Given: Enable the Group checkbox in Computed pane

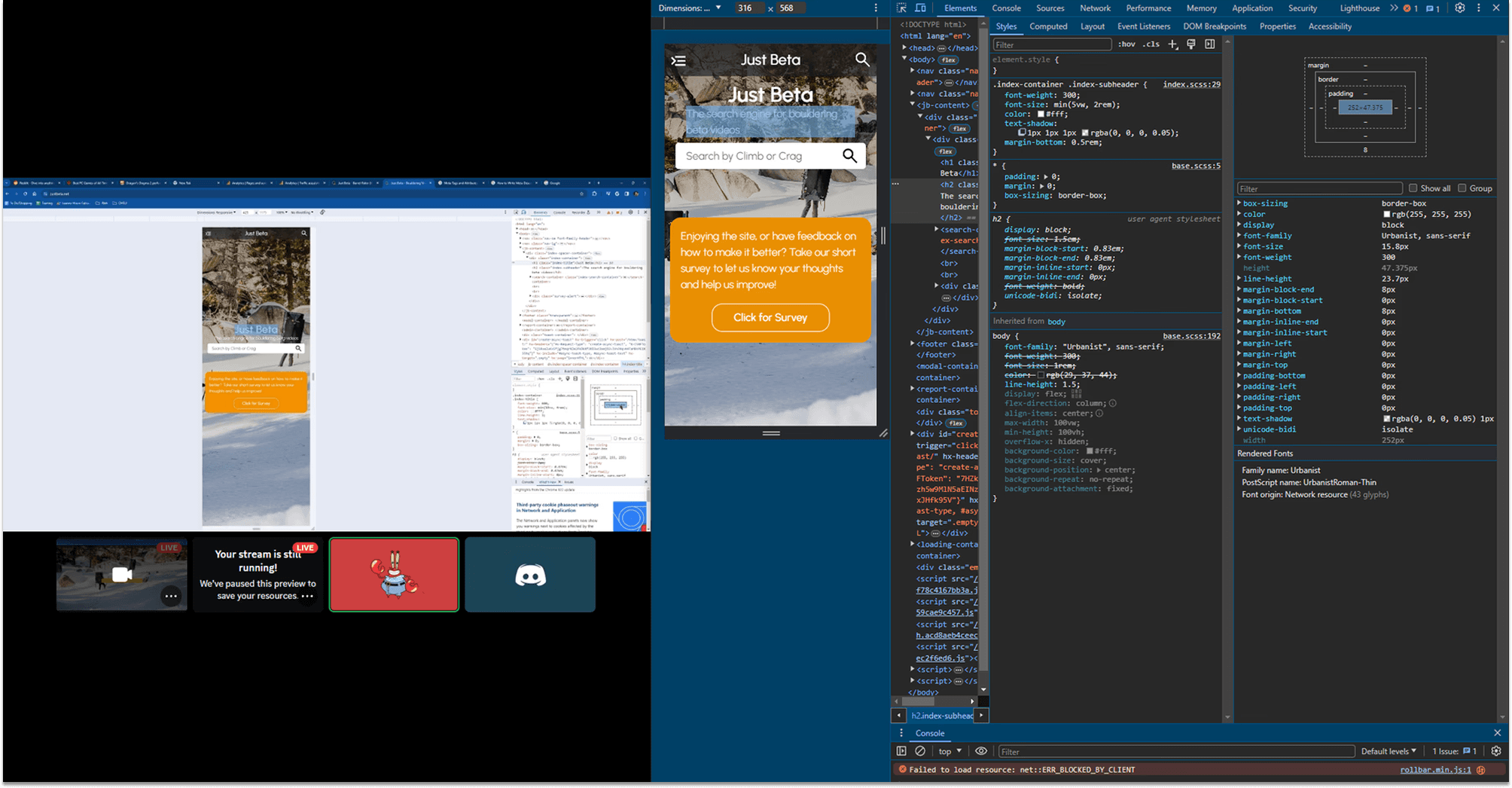Looking at the screenshot, I should 1462,188.
